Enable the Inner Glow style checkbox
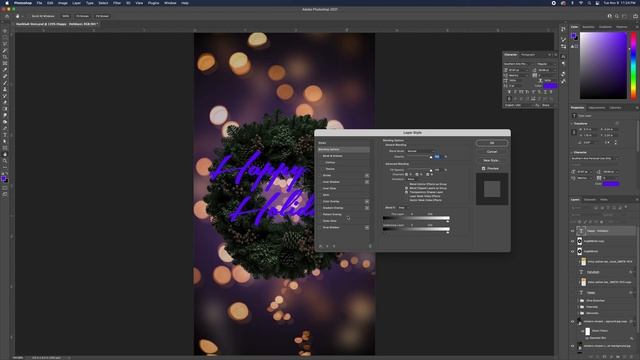The image size is (640, 360). [320, 189]
